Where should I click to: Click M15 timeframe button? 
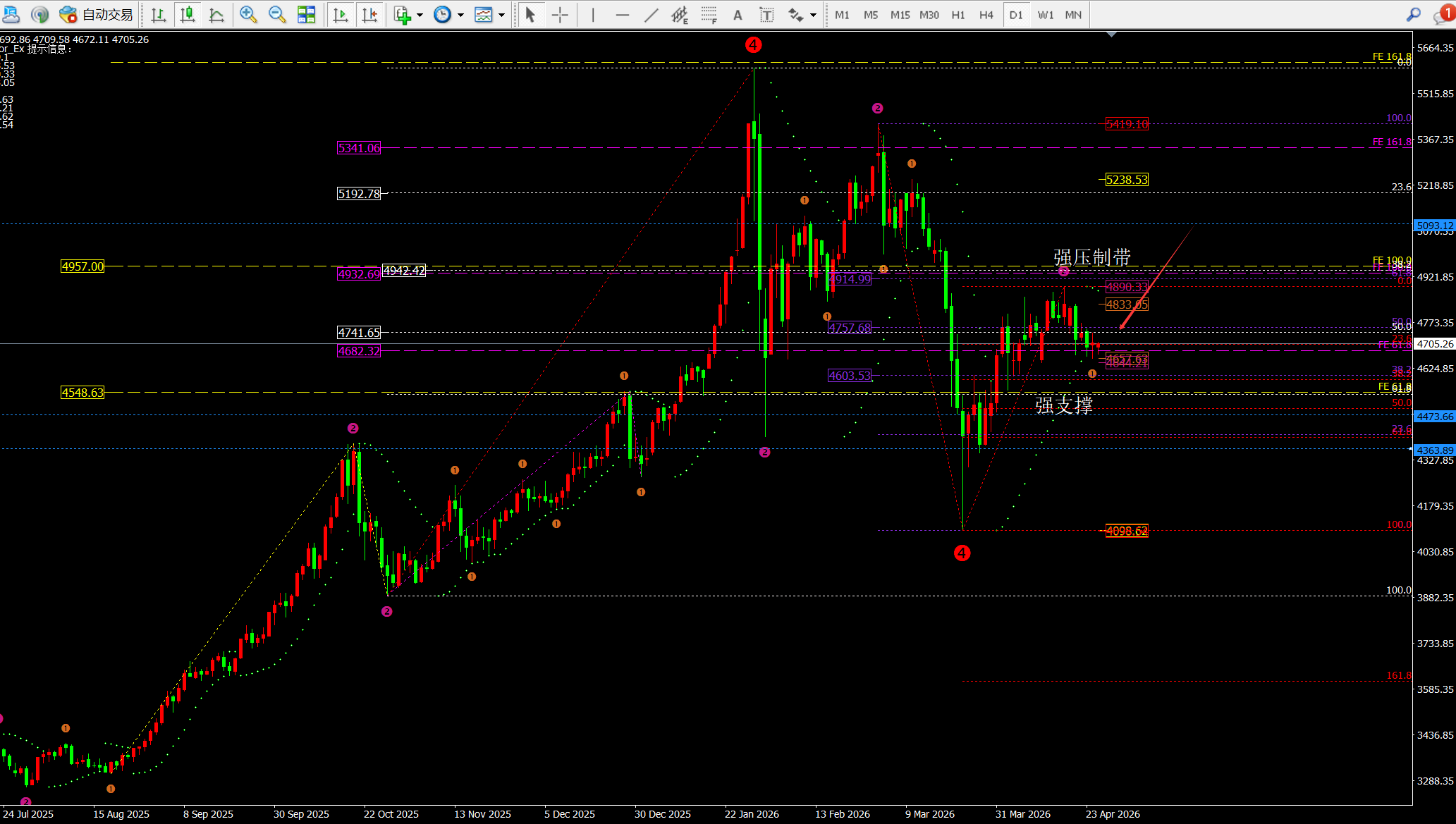tap(900, 15)
